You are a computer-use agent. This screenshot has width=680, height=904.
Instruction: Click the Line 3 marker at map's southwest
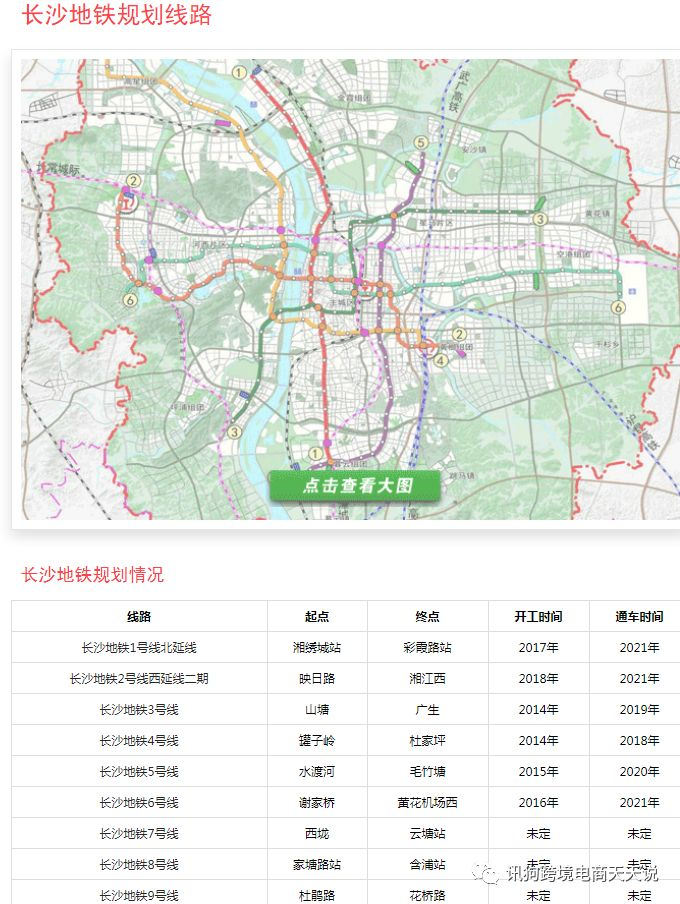click(233, 432)
